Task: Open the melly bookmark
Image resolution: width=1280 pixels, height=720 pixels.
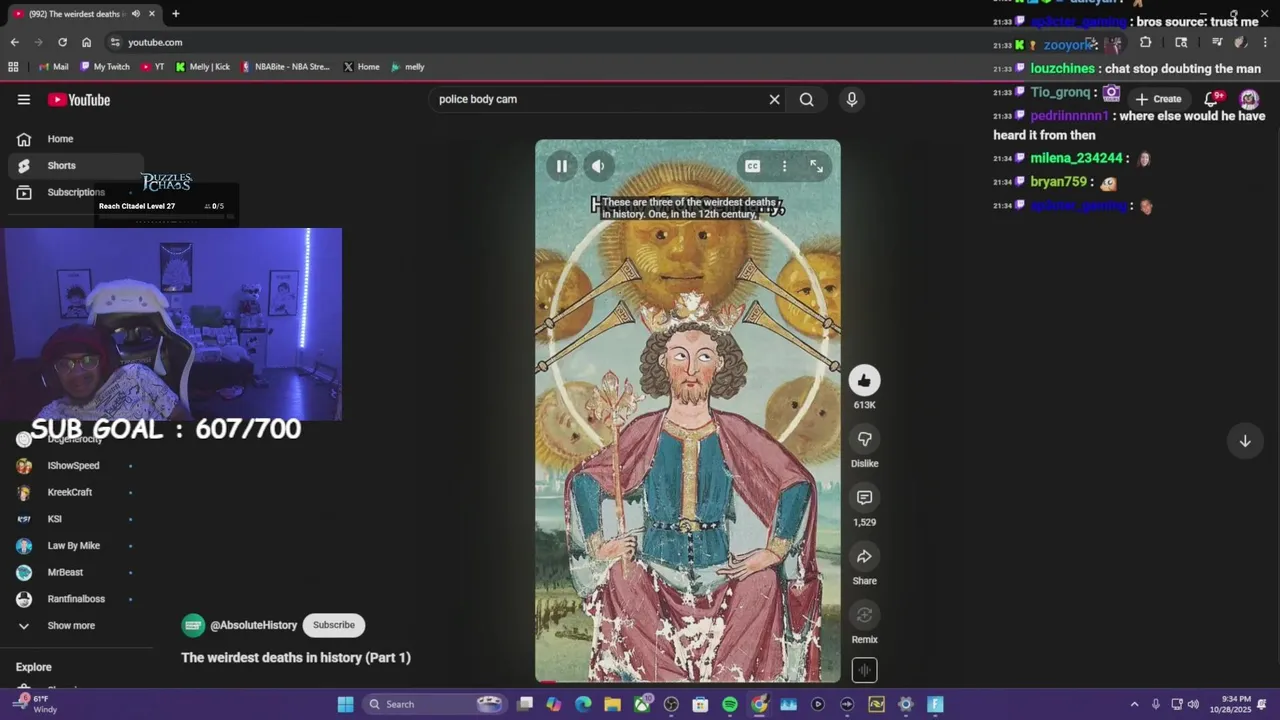Action: click(408, 67)
